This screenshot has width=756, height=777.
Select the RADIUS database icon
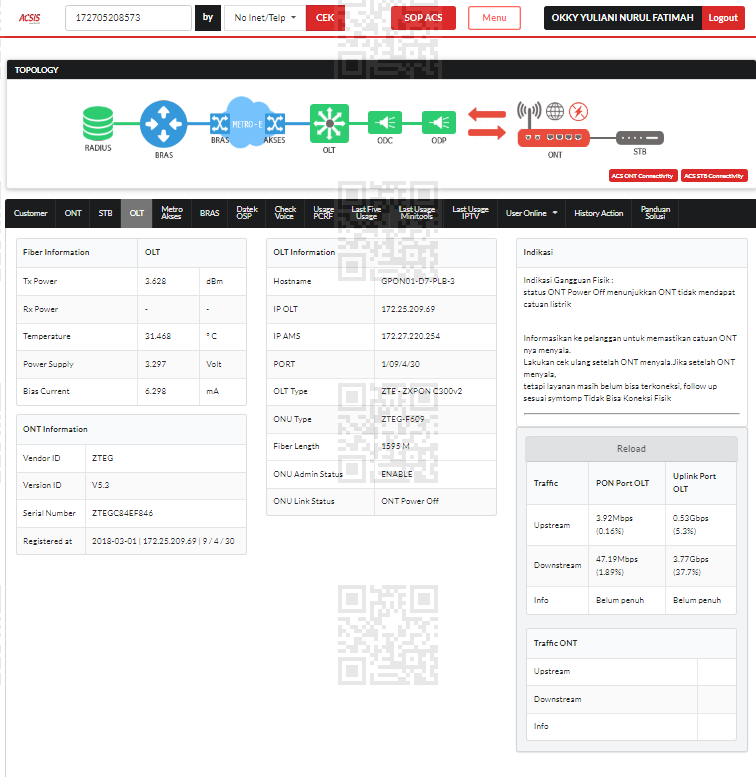tap(98, 123)
